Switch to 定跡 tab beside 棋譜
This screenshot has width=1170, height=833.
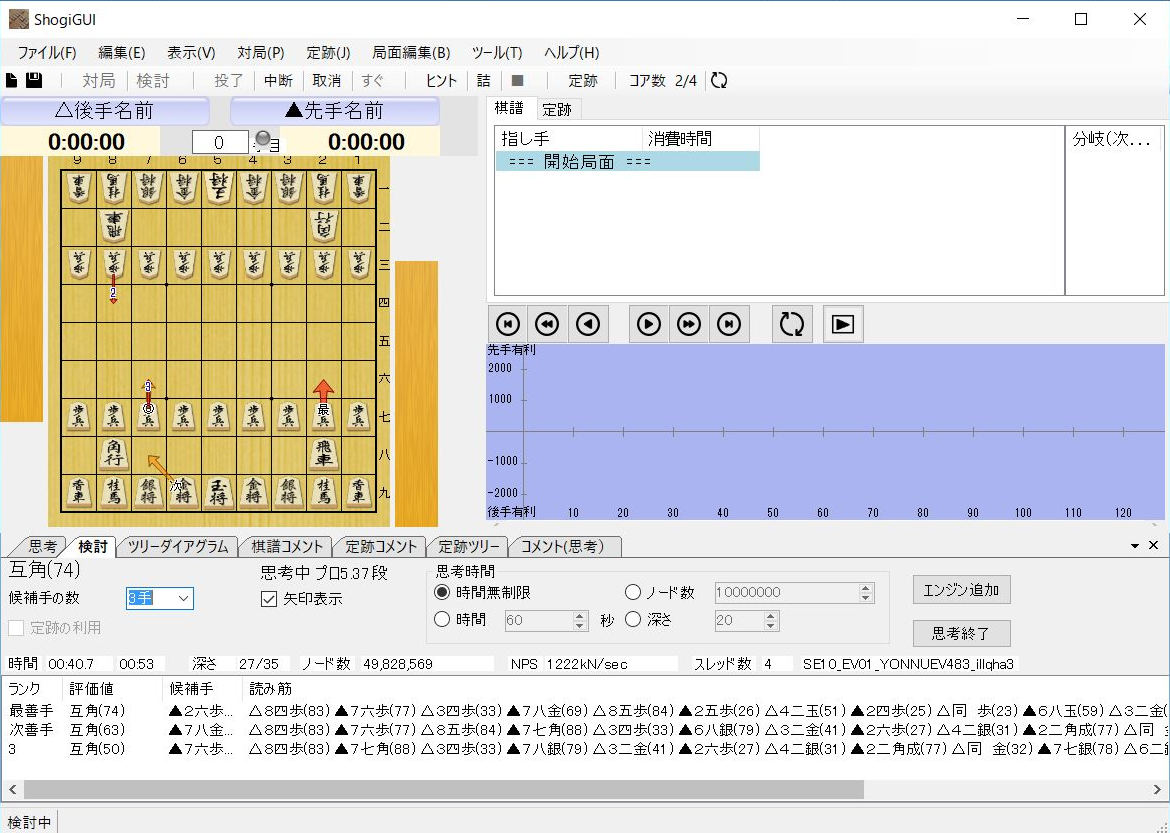(557, 110)
